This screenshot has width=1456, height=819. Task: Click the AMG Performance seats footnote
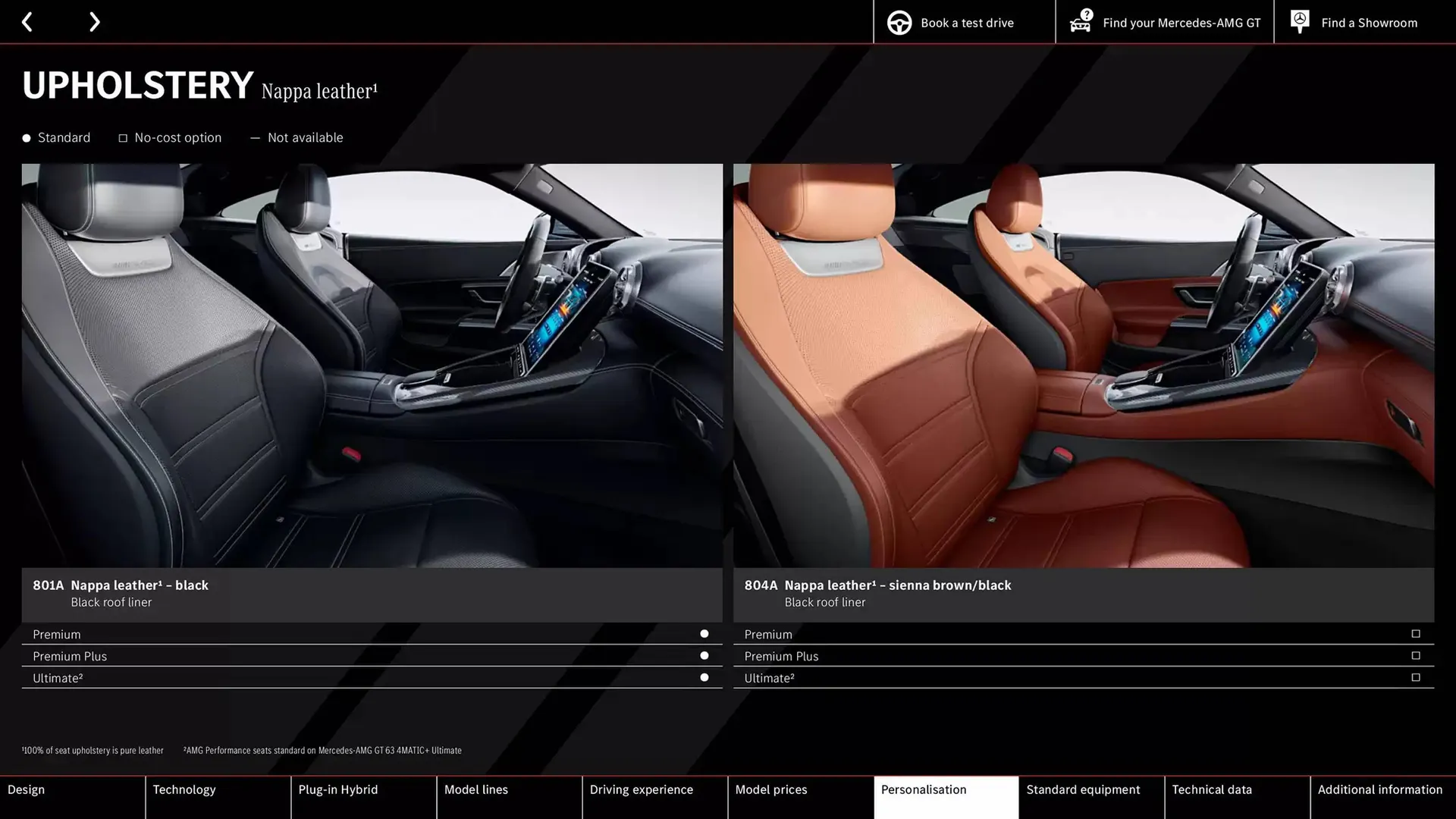(322, 751)
